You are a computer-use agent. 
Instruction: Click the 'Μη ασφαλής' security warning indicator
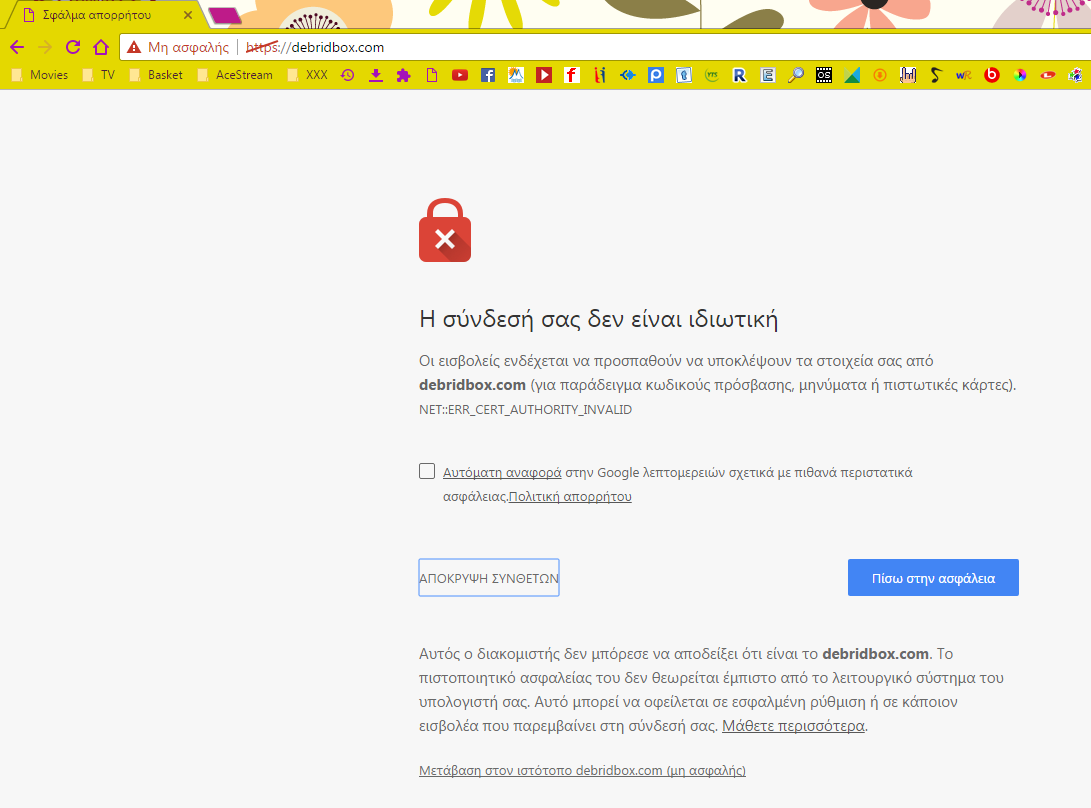pyautogui.click(x=178, y=47)
